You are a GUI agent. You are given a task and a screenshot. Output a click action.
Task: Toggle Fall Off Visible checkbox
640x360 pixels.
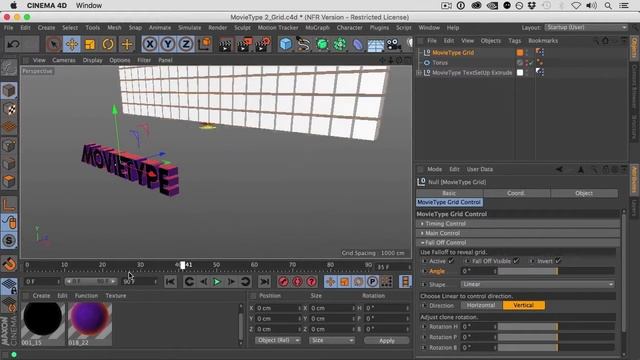coord(516,261)
